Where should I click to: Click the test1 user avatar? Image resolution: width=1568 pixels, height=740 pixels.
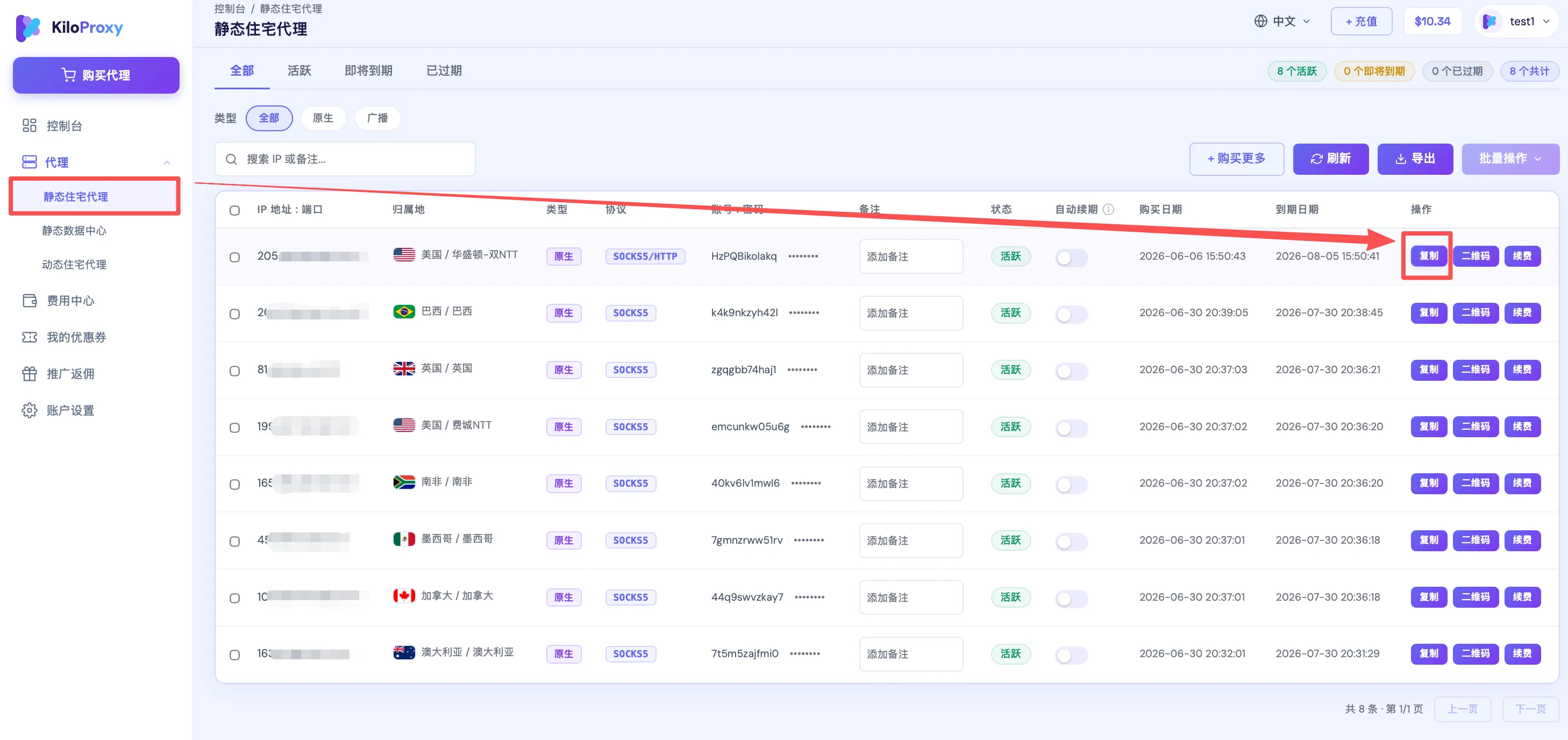(1489, 22)
